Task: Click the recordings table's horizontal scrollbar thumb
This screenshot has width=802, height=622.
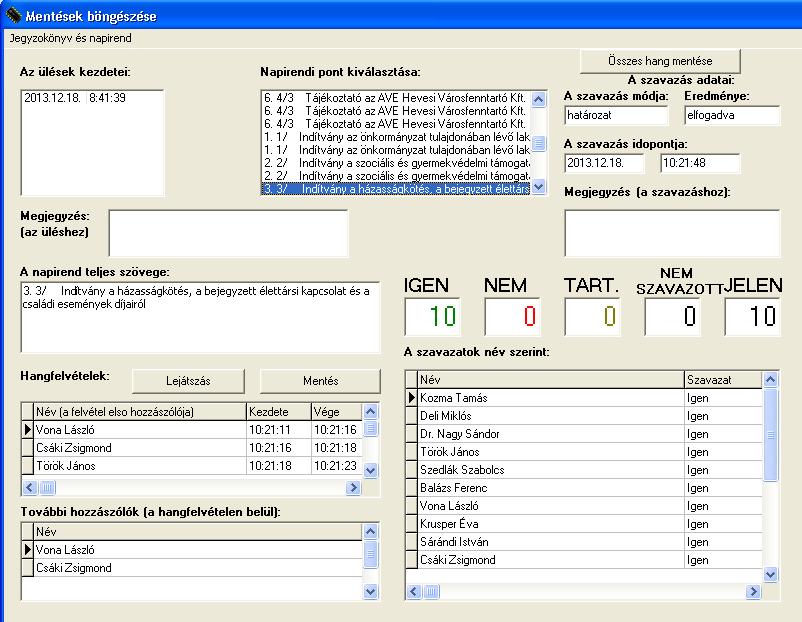Action: click(47, 487)
